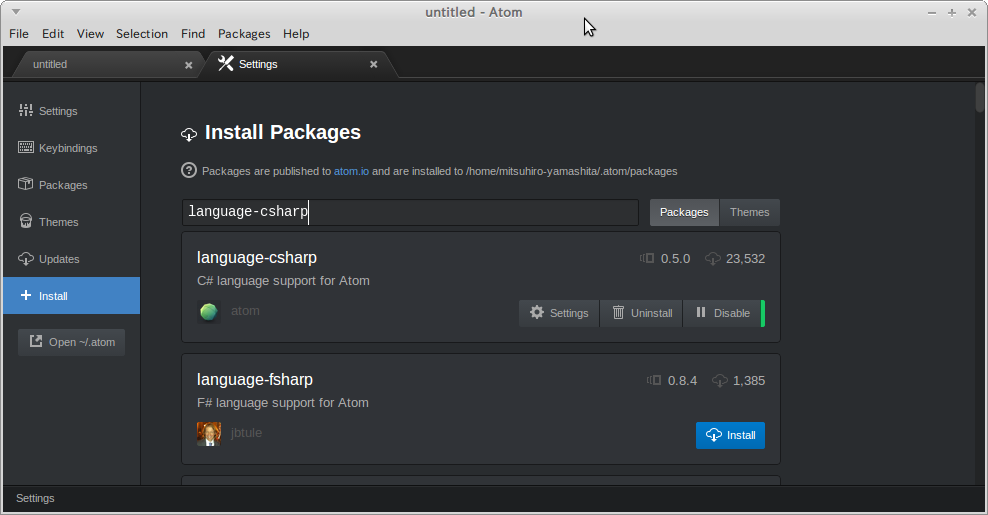988x515 pixels.
Task: Open the Updates sidebar section
Action: (71, 259)
